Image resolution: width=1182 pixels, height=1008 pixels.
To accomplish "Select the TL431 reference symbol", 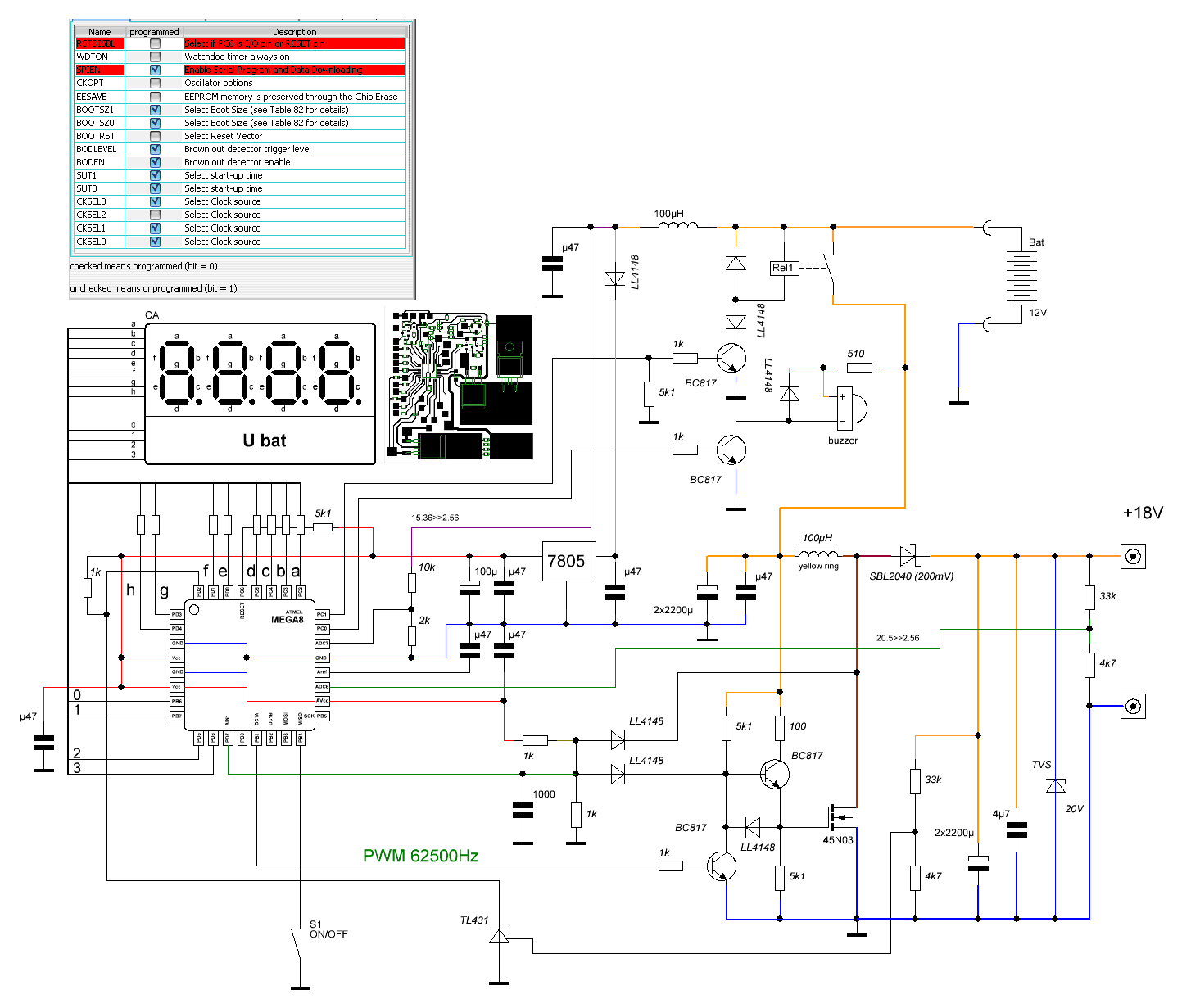I will click(499, 936).
